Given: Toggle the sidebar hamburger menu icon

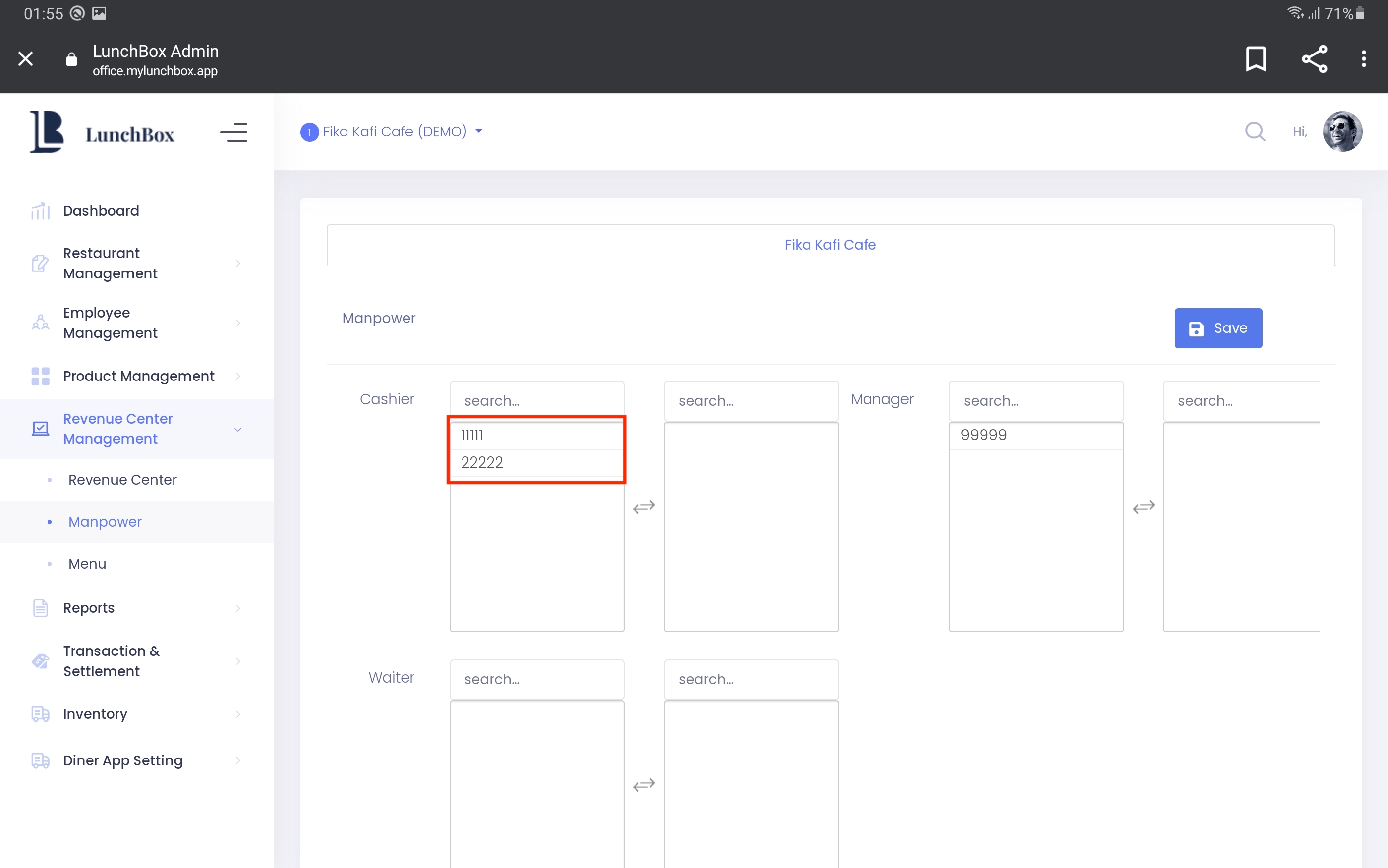Looking at the screenshot, I should (233, 133).
